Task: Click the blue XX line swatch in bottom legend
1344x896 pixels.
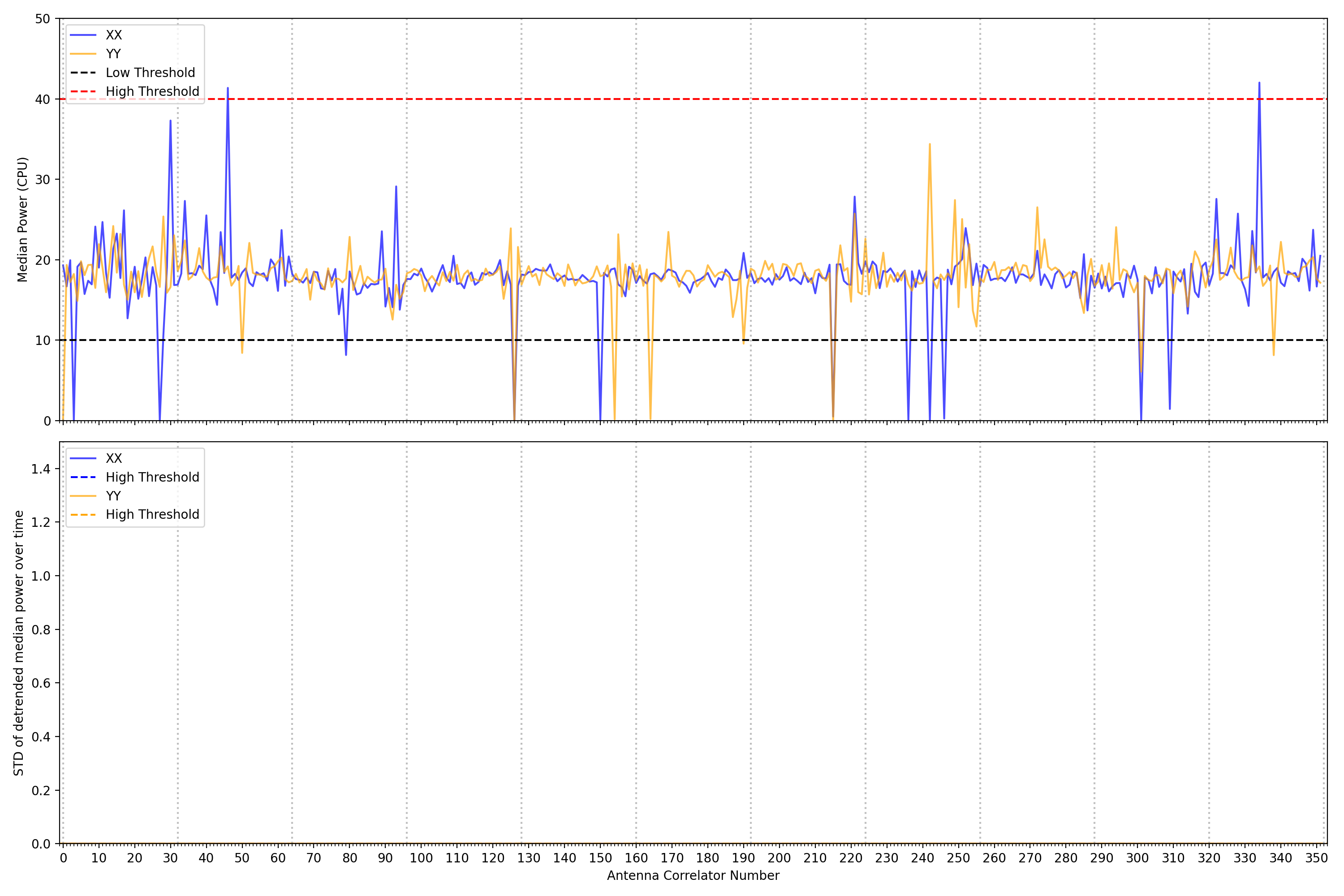Action: 83,458
